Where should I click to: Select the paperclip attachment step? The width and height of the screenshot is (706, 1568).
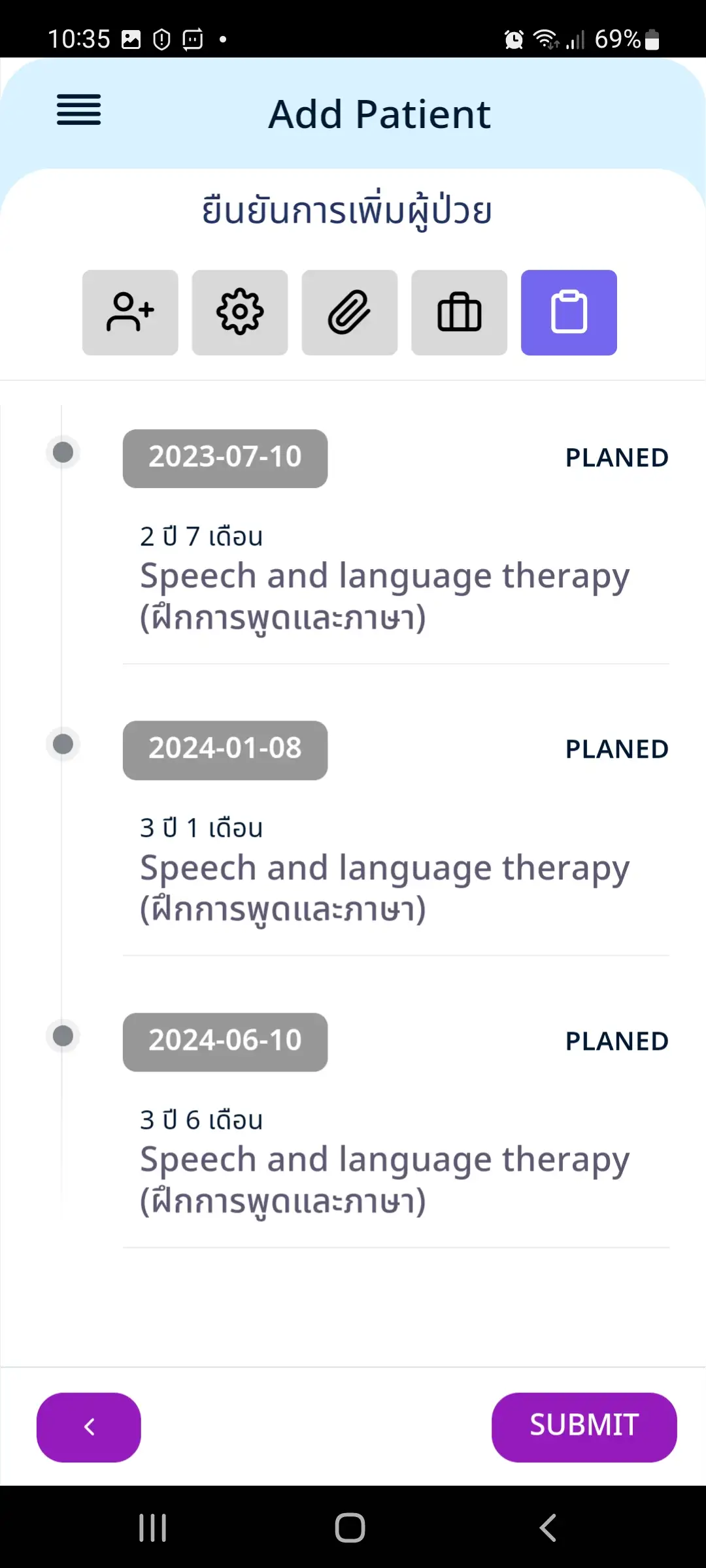[350, 312]
